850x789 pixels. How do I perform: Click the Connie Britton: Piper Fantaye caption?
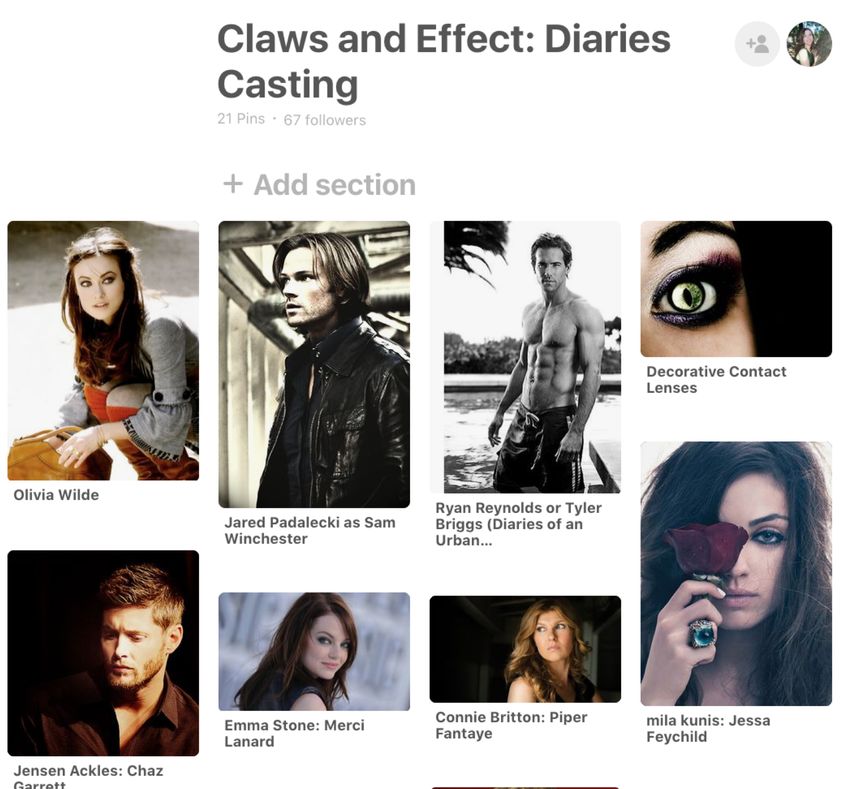[x=511, y=725]
